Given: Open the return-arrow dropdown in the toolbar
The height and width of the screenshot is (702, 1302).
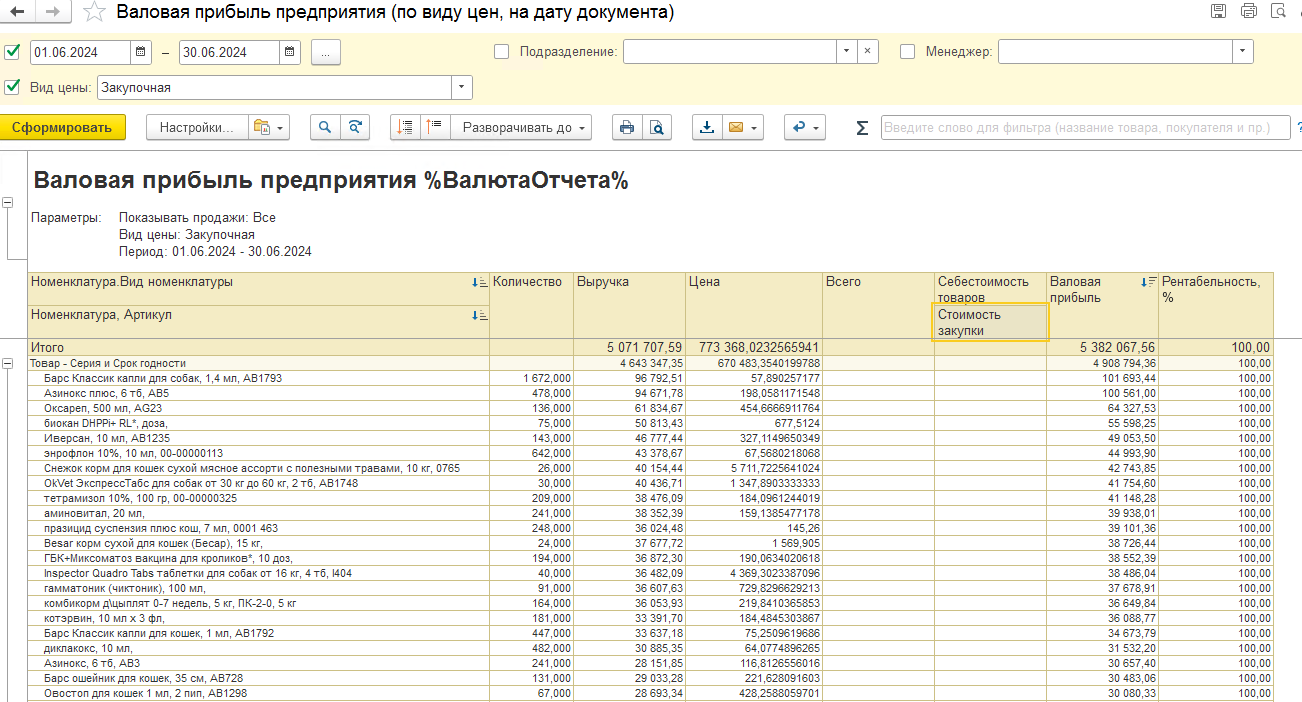Looking at the screenshot, I should point(804,128).
